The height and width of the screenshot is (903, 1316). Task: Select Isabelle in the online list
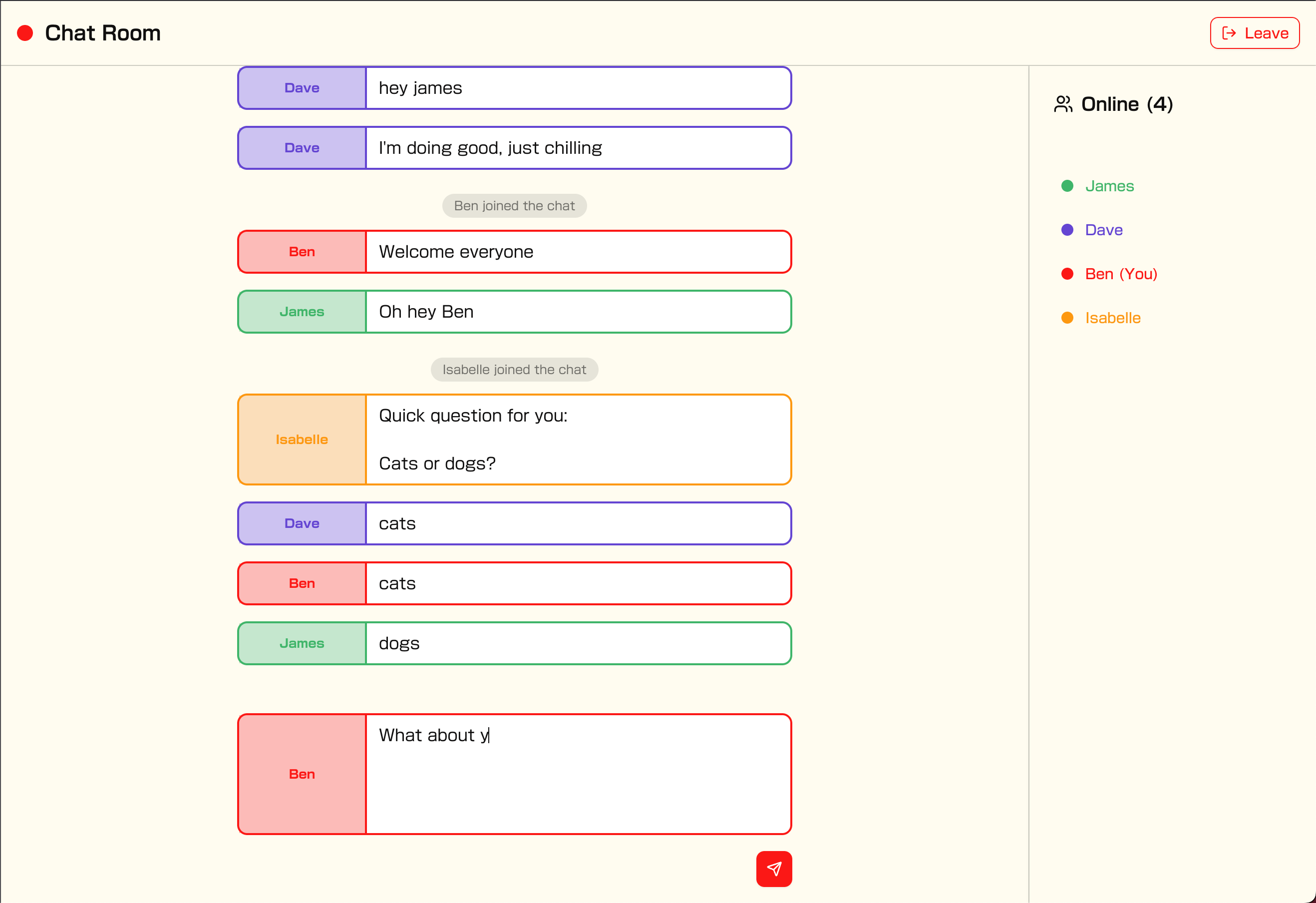pos(1112,318)
